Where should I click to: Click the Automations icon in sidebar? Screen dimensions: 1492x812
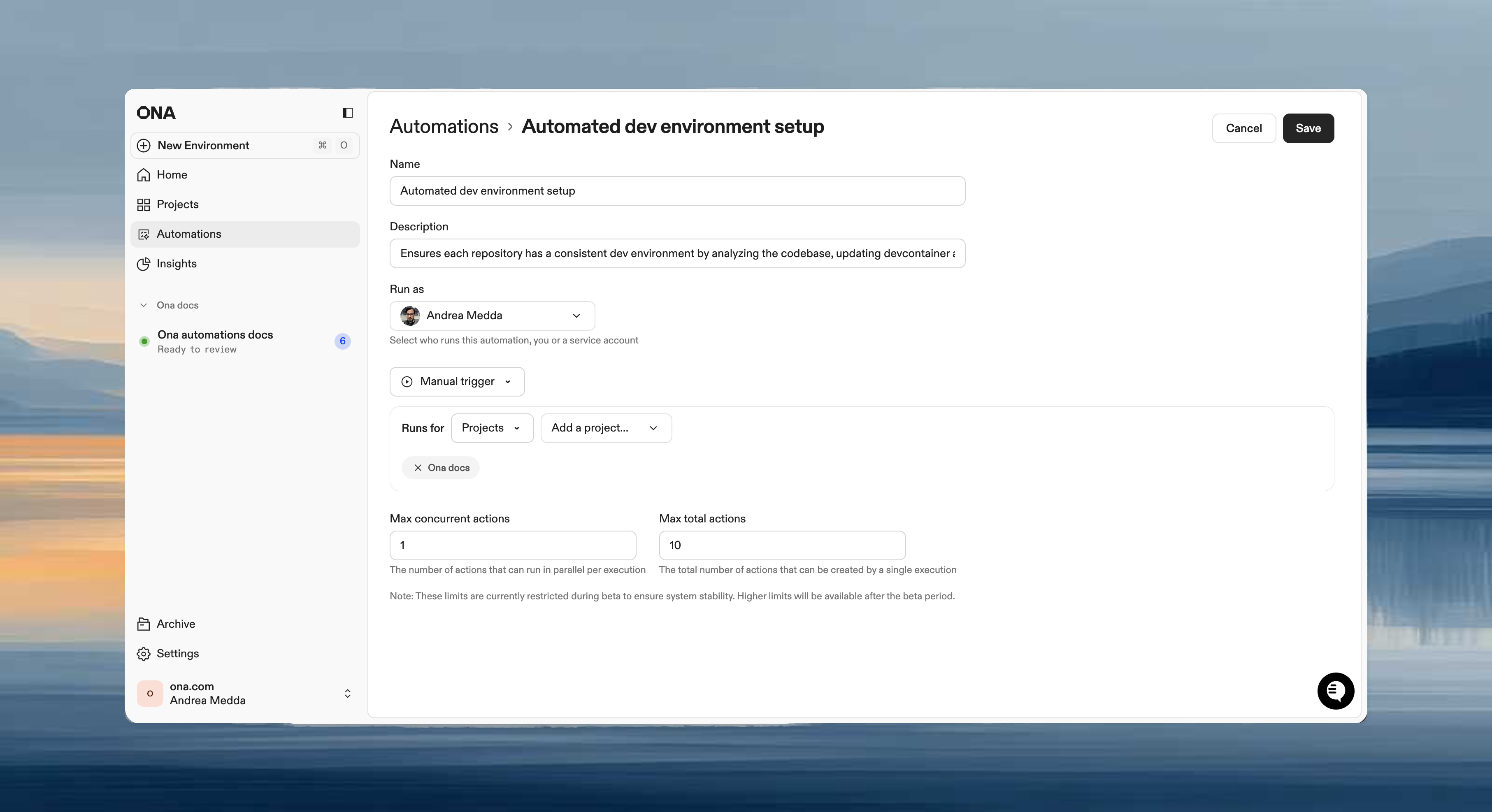tap(144, 234)
